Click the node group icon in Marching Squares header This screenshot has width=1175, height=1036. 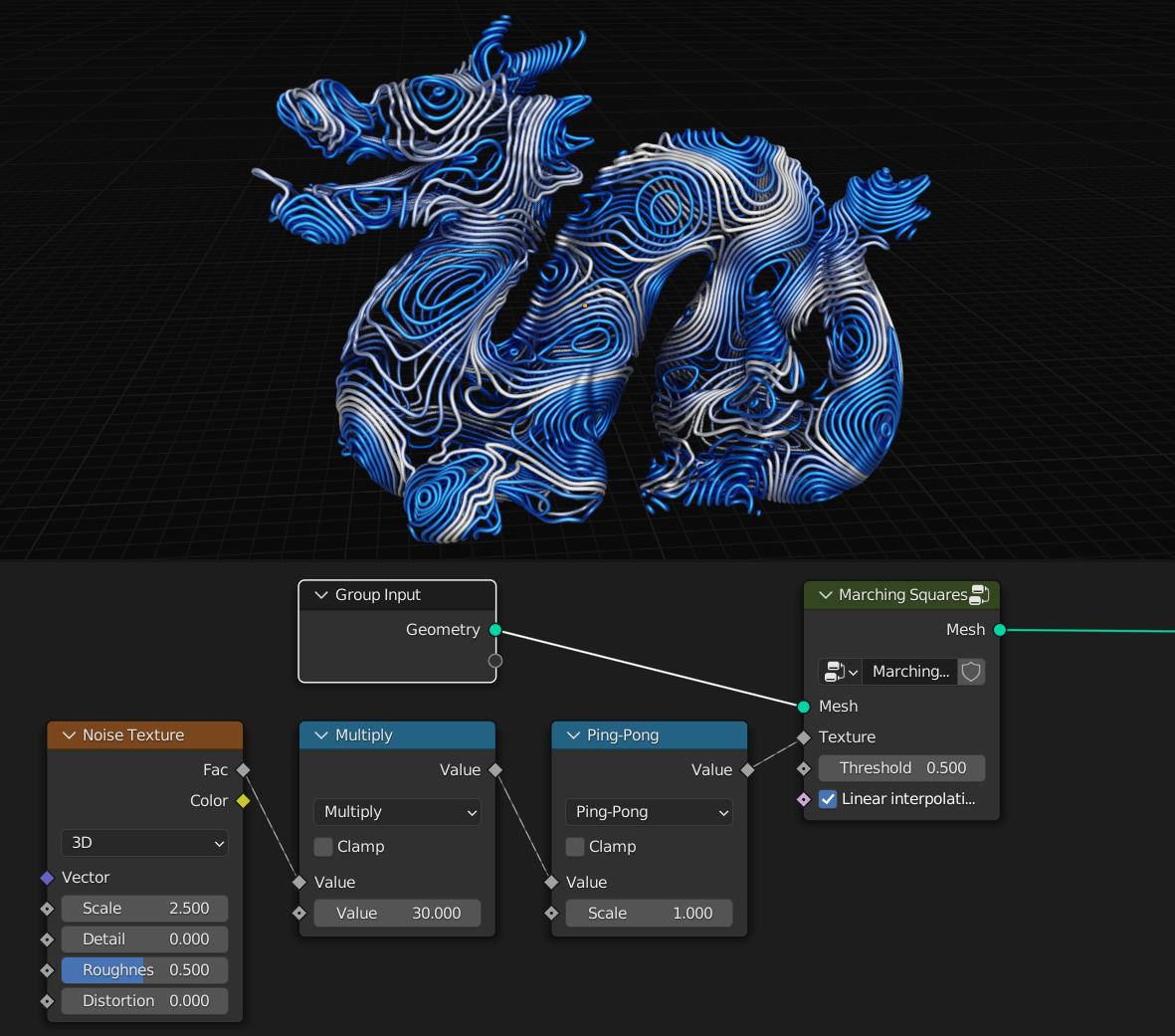pos(979,594)
